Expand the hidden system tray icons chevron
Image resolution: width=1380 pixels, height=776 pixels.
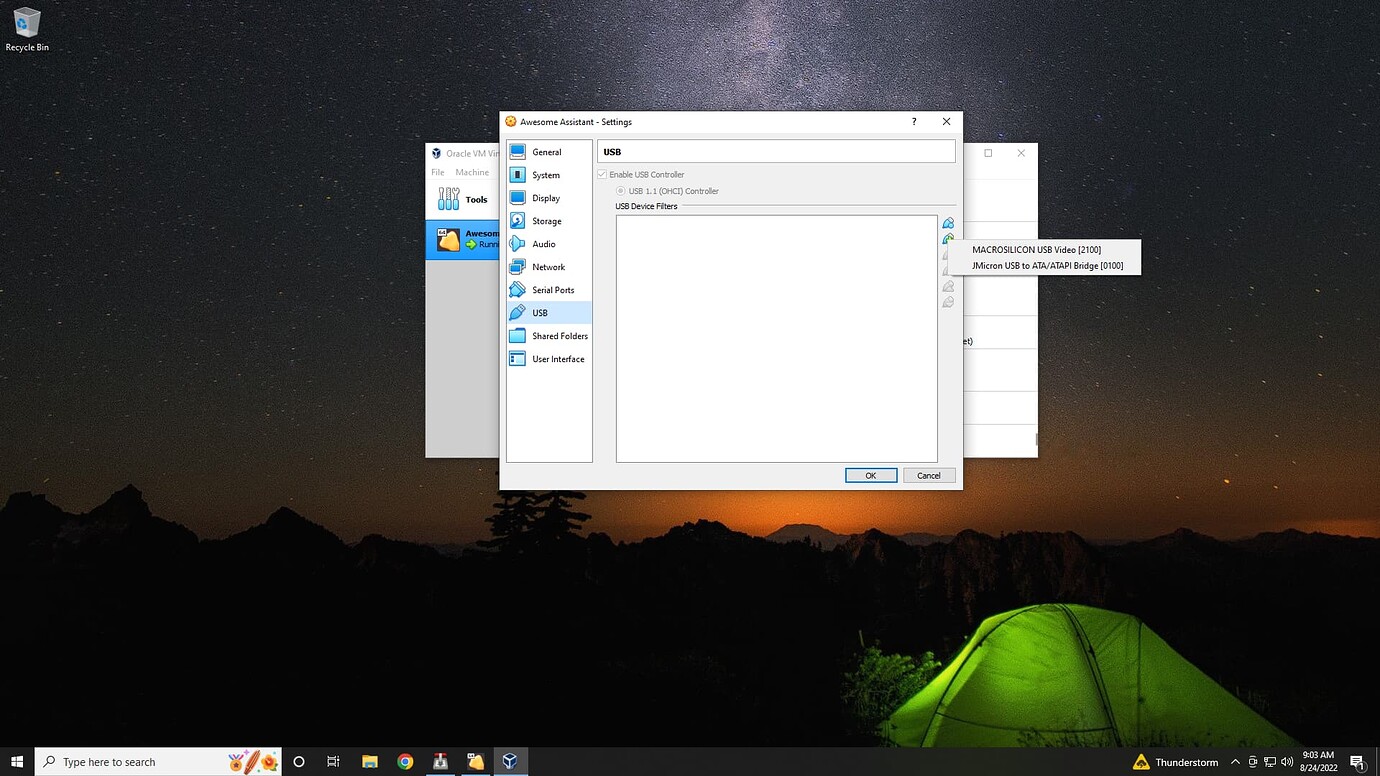(1235, 762)
